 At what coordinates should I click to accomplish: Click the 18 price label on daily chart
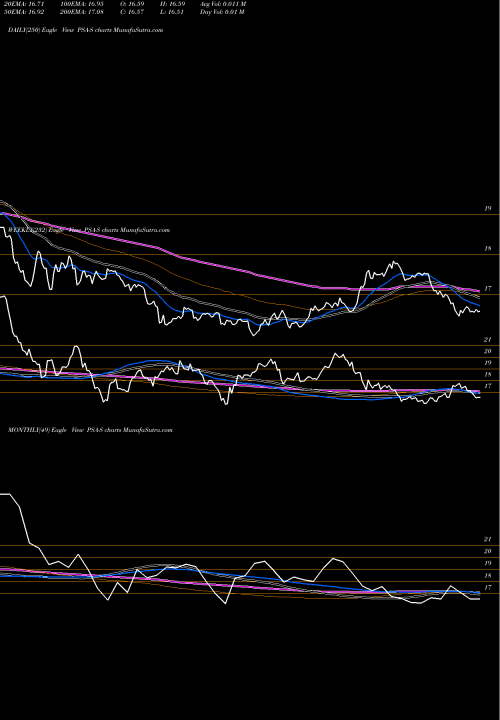pyautogui.click(x=488, y=248)
